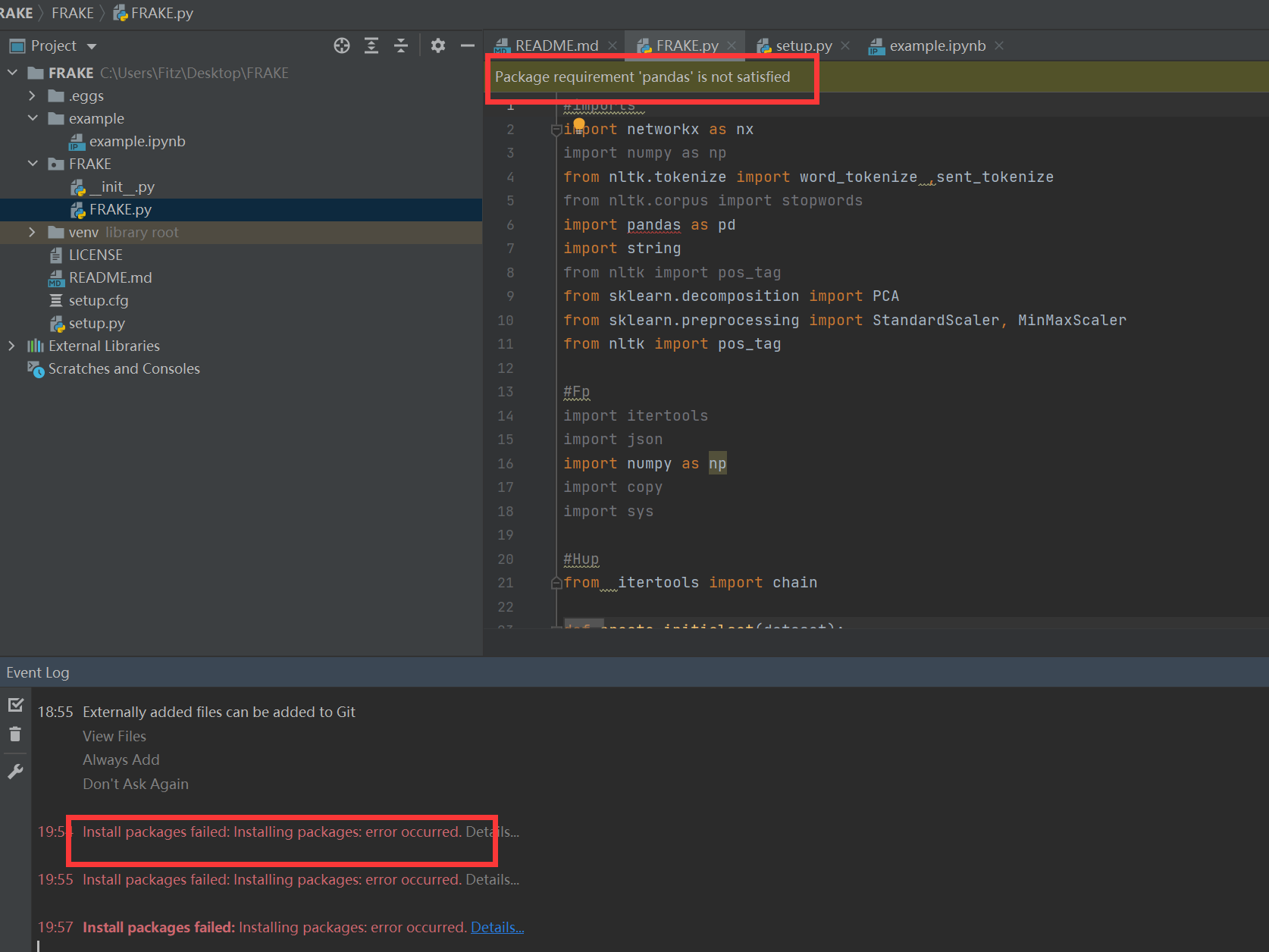
Task: Click line number 10 in the gutter
Action: click(506, 321)
